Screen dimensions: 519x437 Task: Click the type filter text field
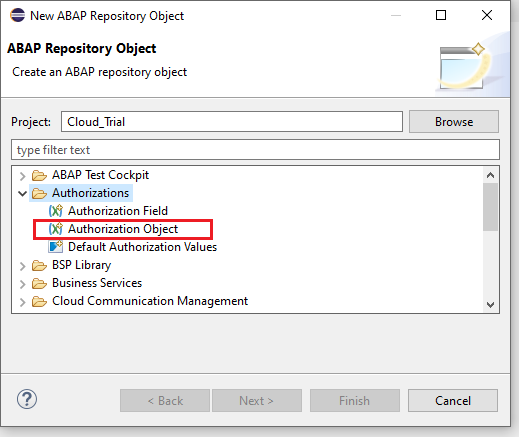(x=255, y=150)
